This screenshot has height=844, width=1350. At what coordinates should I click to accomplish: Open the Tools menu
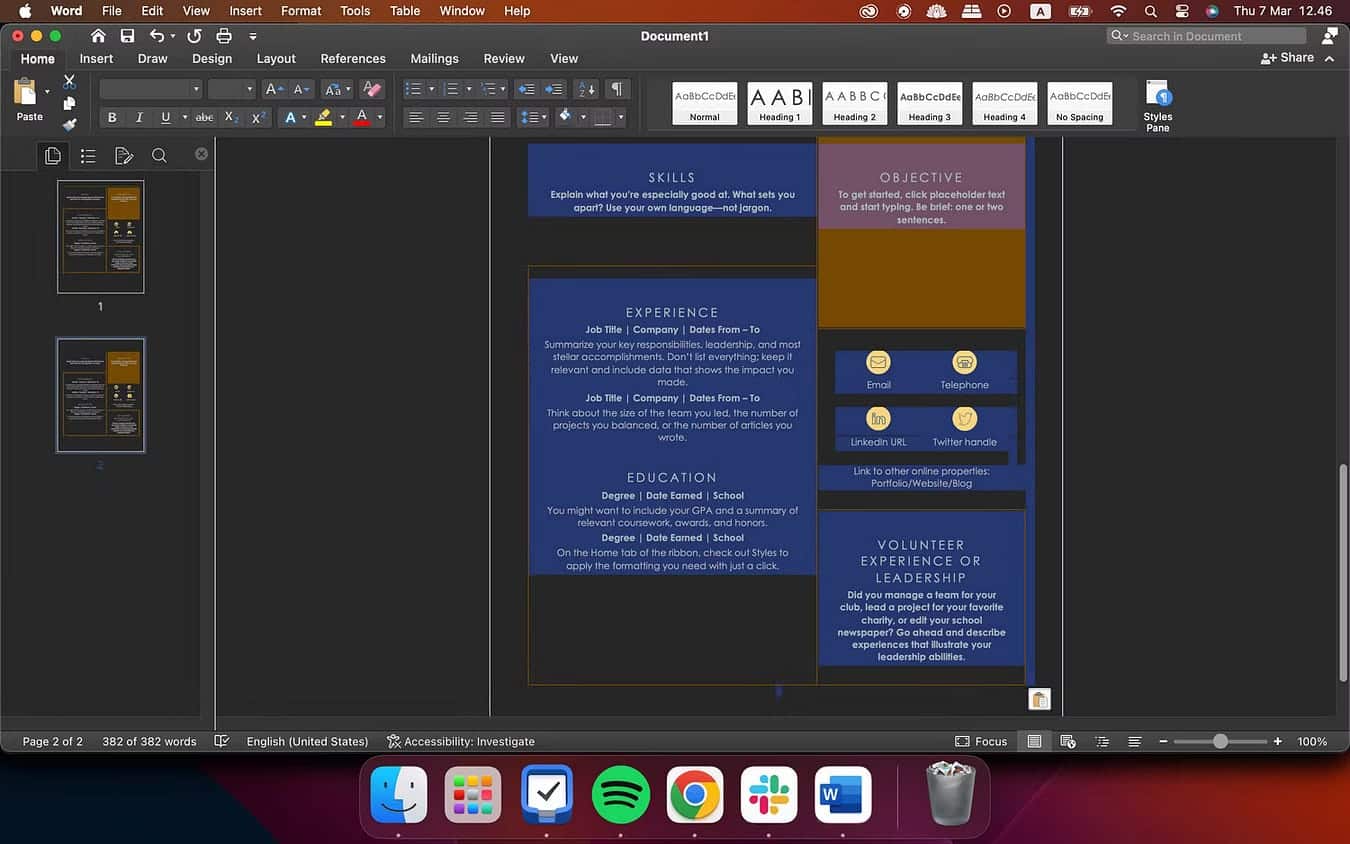[353, 11]
